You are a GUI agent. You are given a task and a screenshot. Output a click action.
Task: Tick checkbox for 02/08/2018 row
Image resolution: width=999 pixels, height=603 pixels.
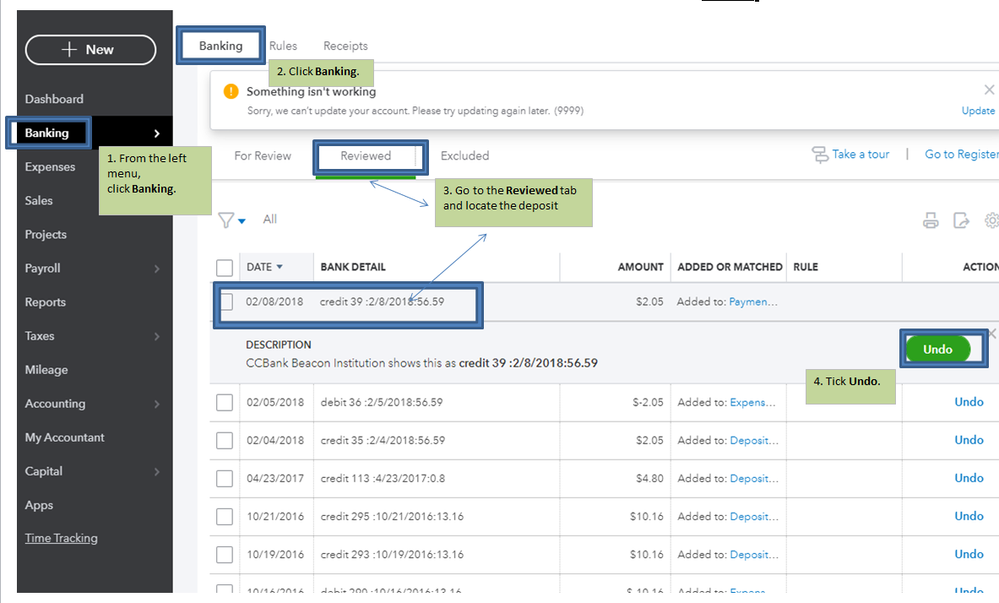coord(226,302)
